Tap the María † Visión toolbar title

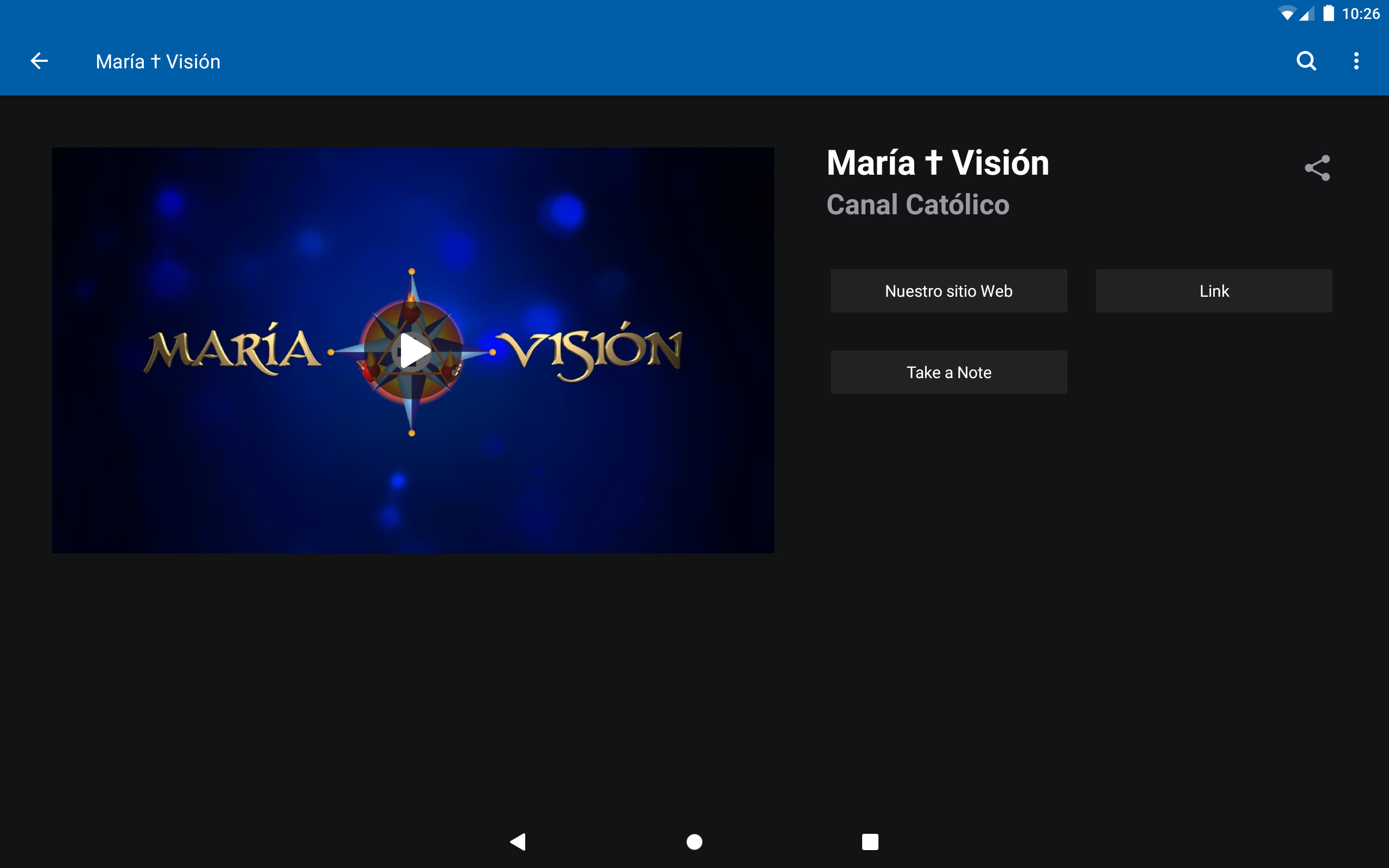coord(158,61)
